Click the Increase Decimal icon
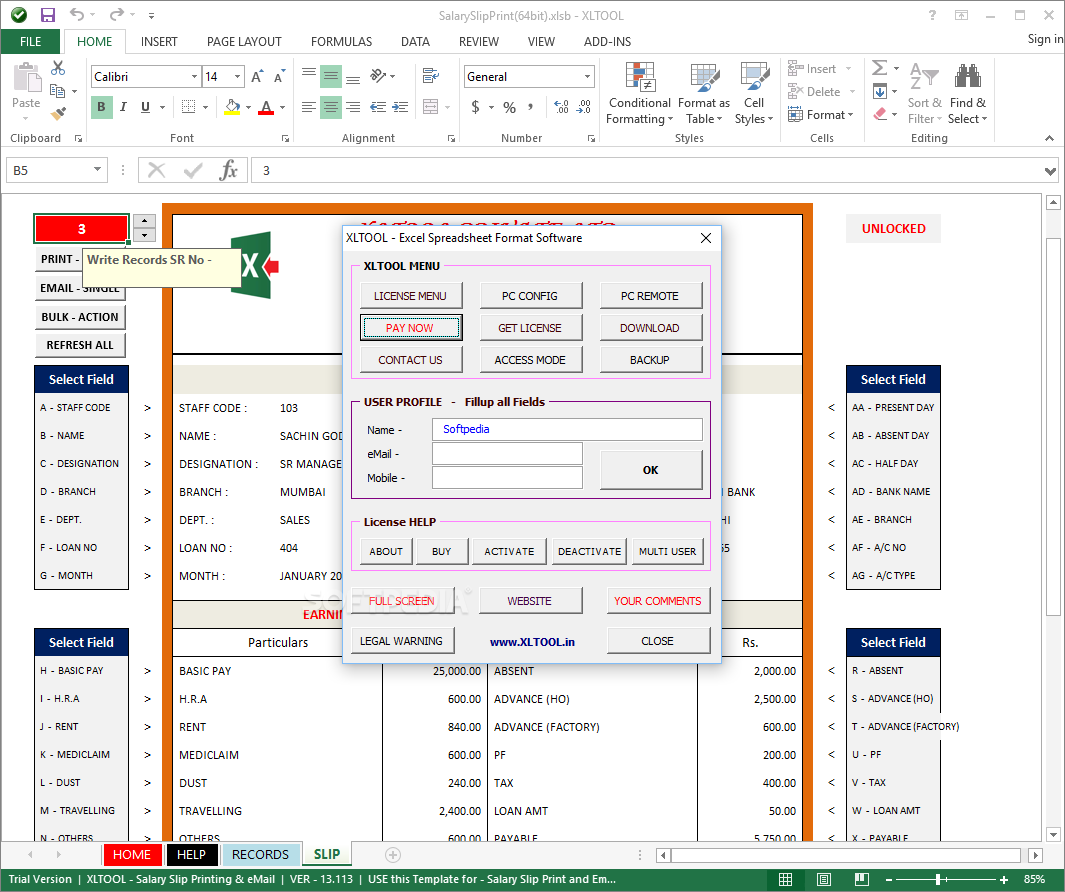Screen dimensions: 1065x892 pos(561,107)
